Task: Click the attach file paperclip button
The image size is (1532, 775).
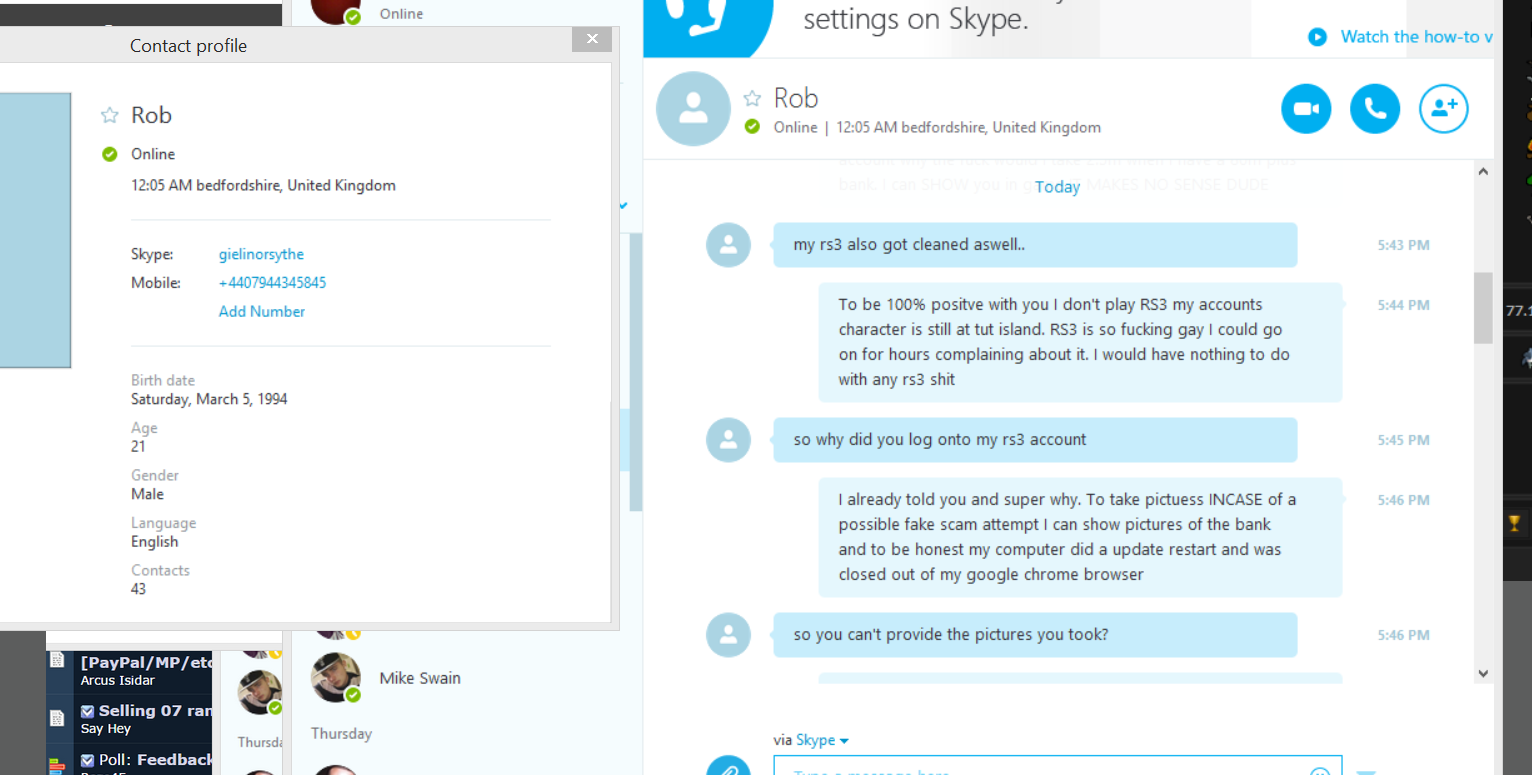Action: [728, 767]
